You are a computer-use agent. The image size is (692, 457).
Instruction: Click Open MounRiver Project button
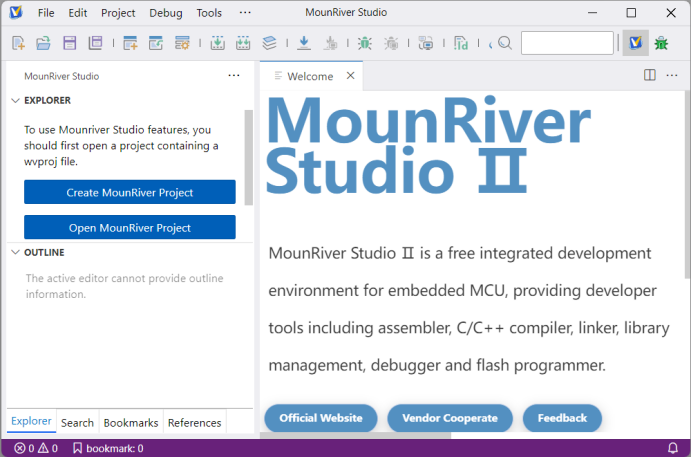tap(130, 227)
